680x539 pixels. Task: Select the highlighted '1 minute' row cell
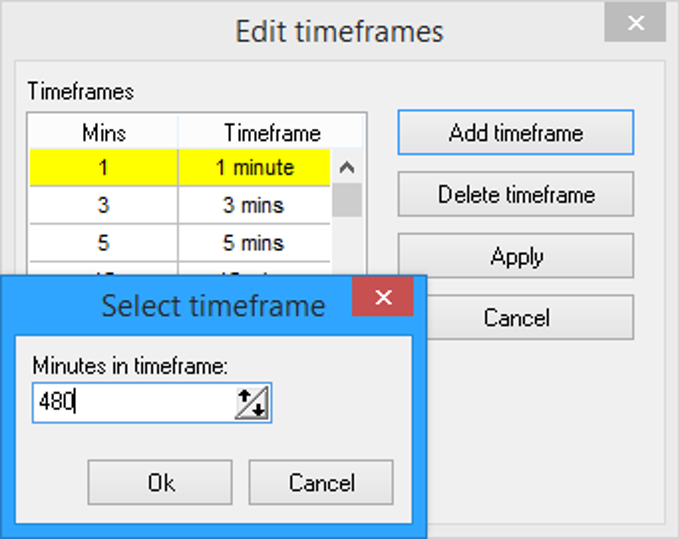pyautogui.click(x=255, y=168)
